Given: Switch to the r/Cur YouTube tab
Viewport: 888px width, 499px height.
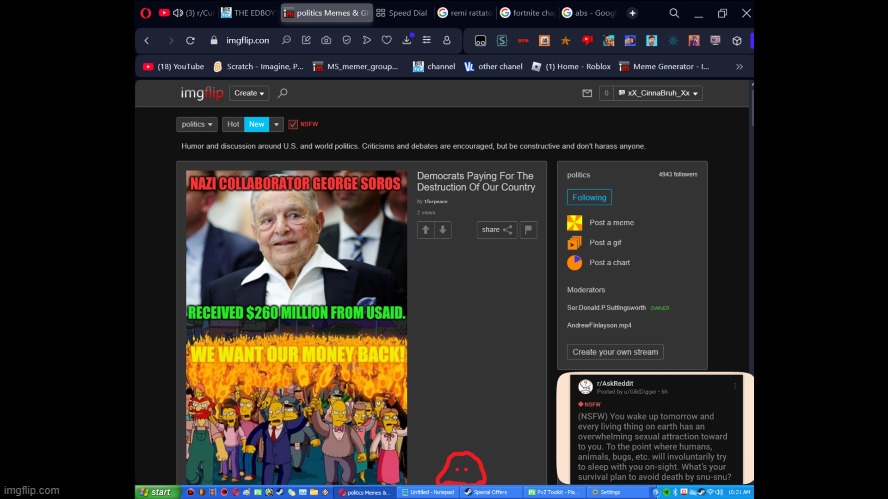Looking at the screenshot, I should tap(186, 13).
